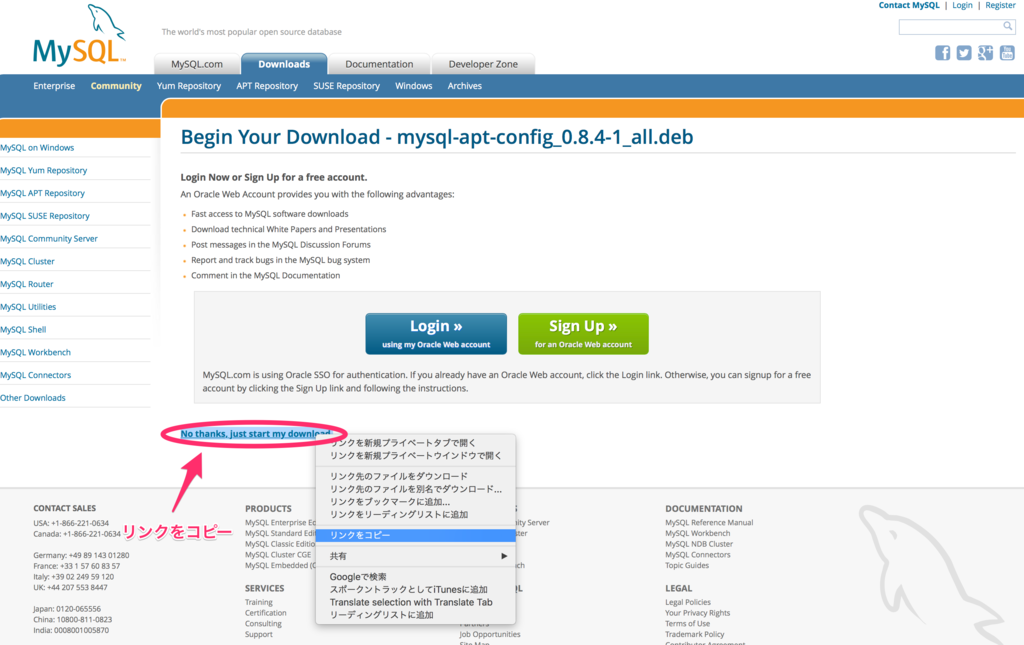Choose リンクをブックマークに追加
Screen dimensions: 1024x645
click(415, 502)
